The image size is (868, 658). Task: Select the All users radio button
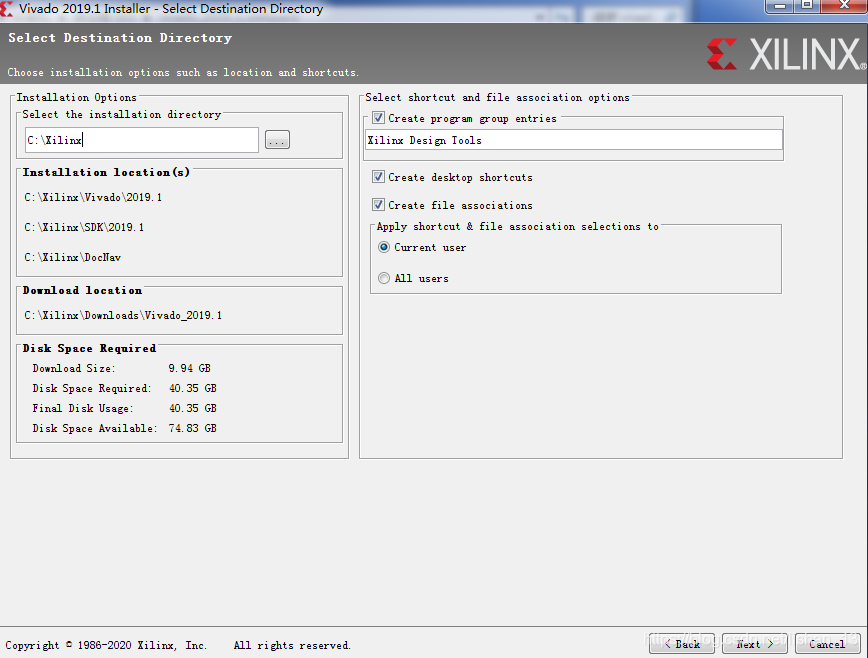point(384,278)
